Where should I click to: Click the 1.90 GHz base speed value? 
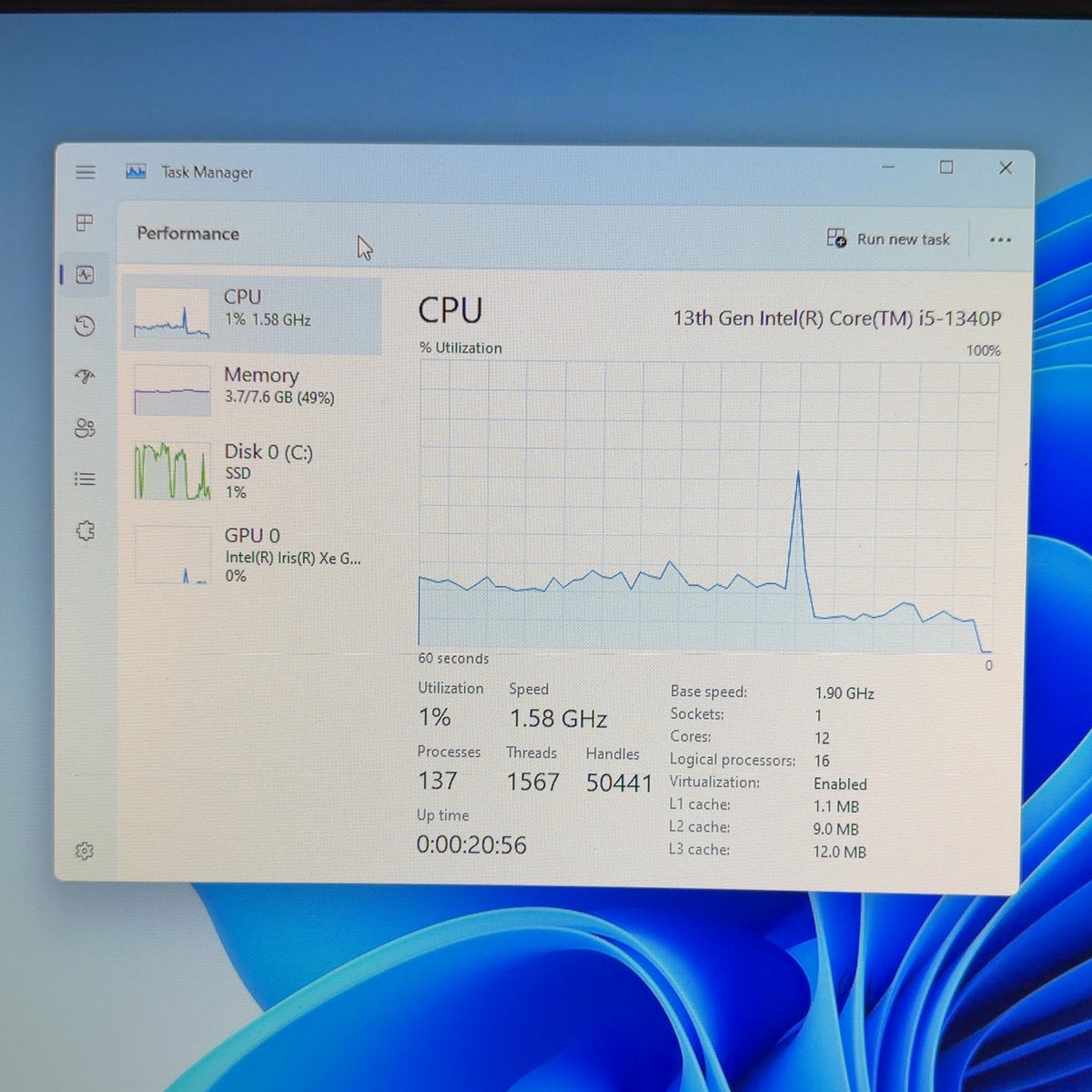844,693
